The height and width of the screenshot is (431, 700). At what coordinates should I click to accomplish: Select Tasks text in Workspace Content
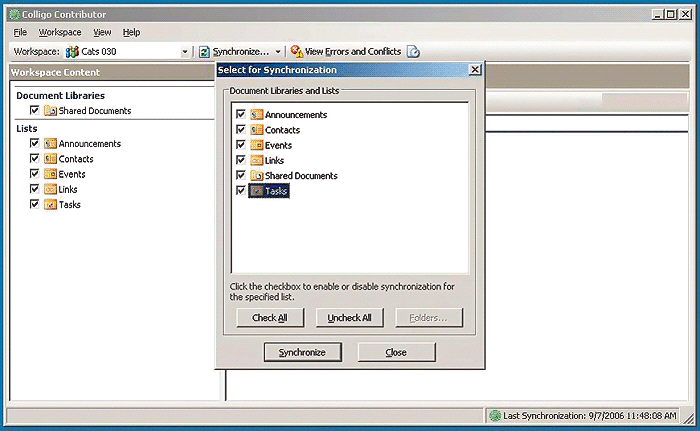point(70,205)
